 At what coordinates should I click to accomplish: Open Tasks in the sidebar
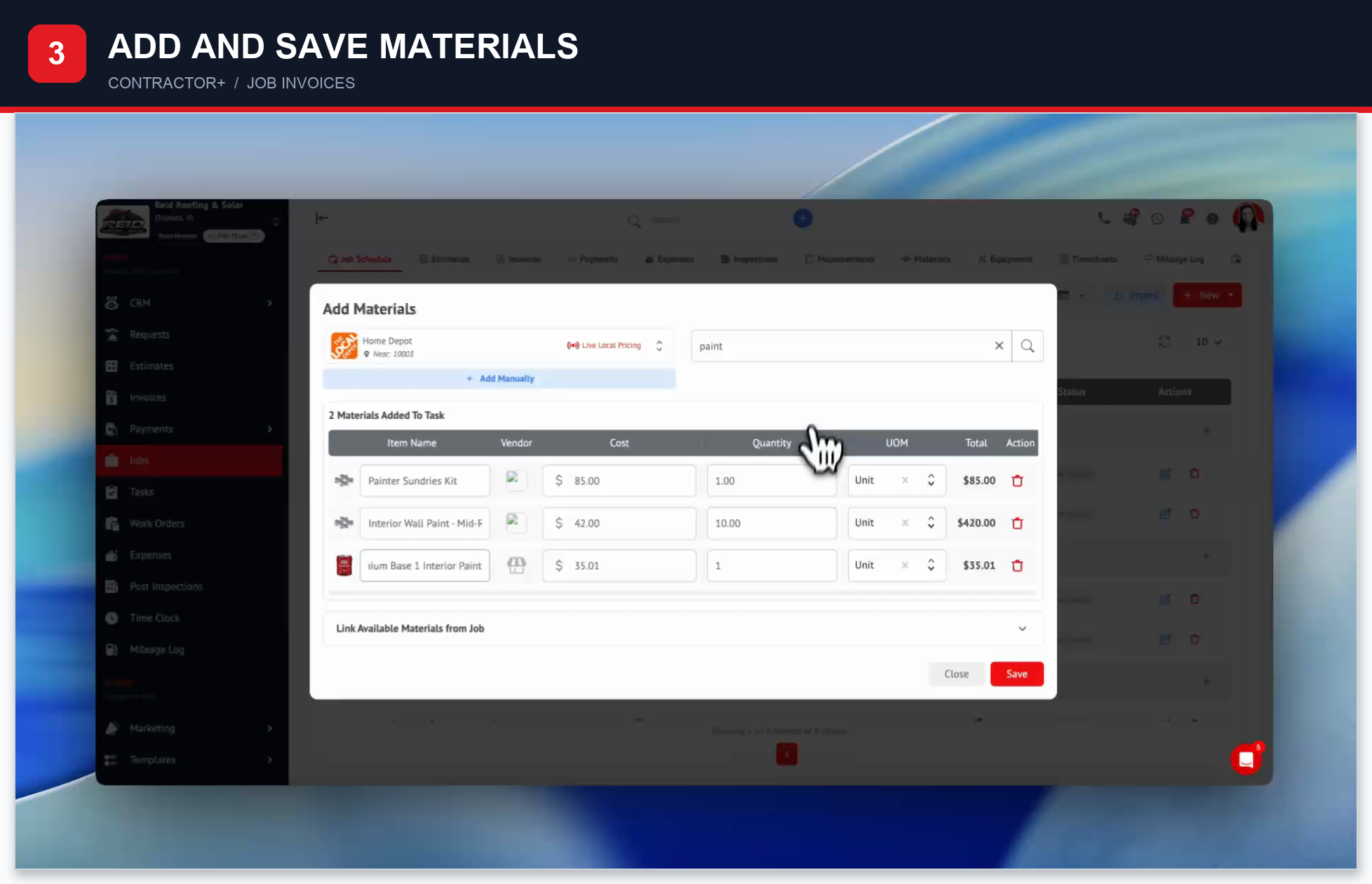tap(189, 493)
